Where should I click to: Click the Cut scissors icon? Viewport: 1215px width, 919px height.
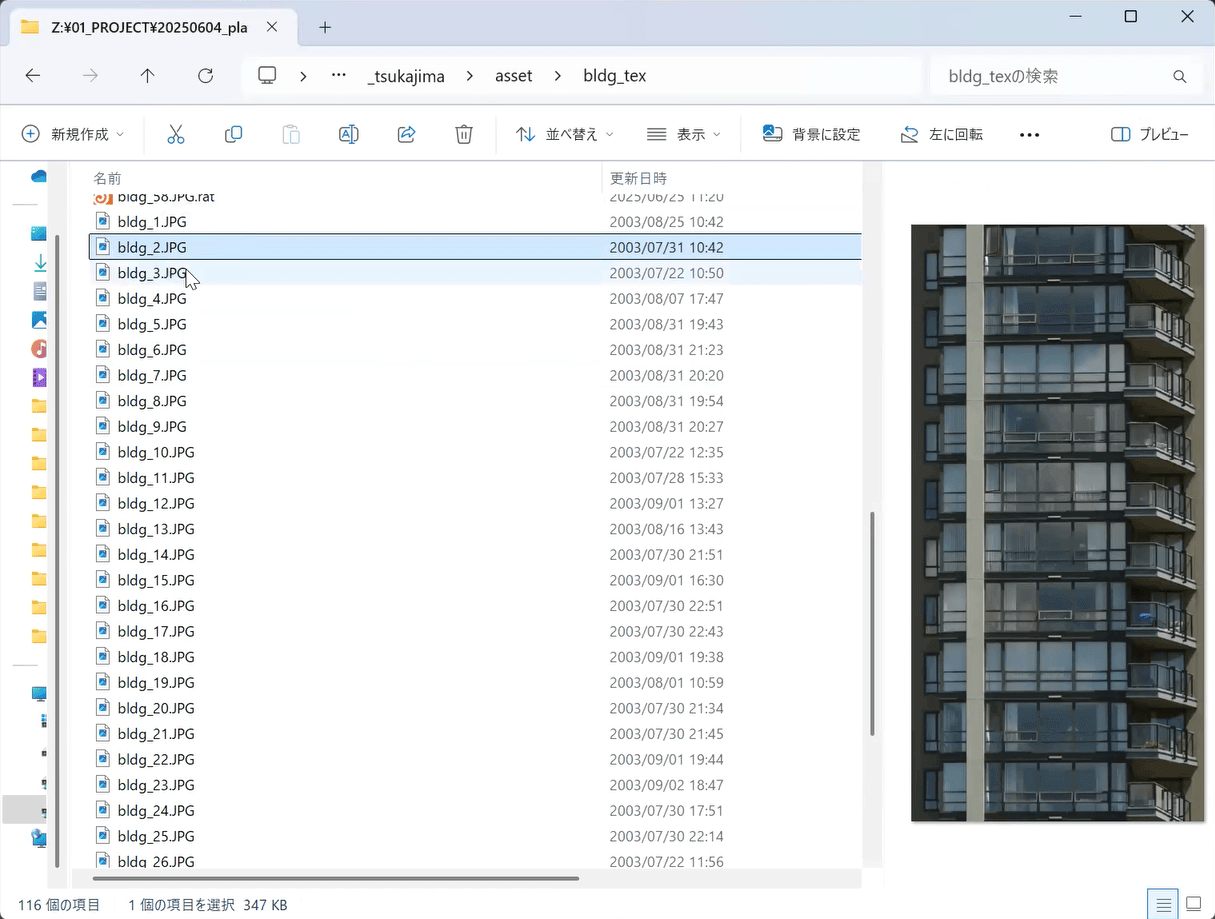[x=176, y=134]
